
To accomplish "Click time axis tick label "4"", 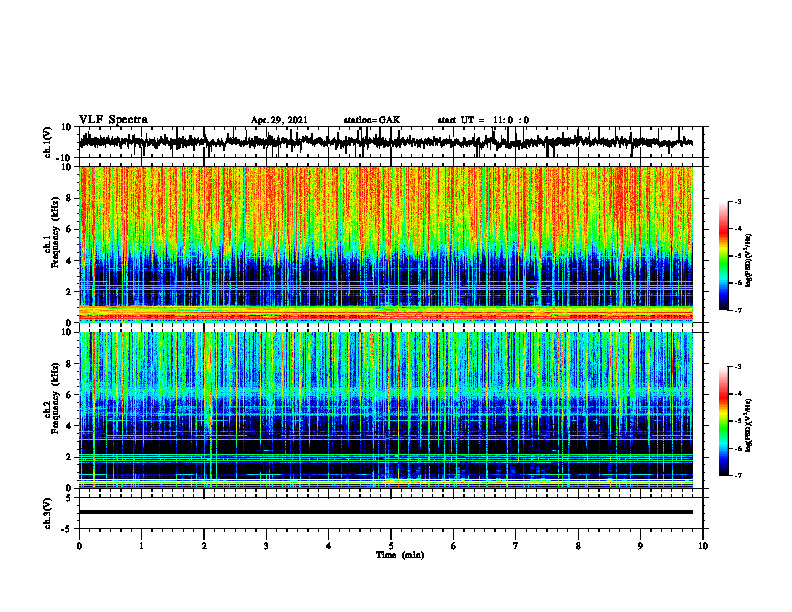I will click(x=329, y=546).
